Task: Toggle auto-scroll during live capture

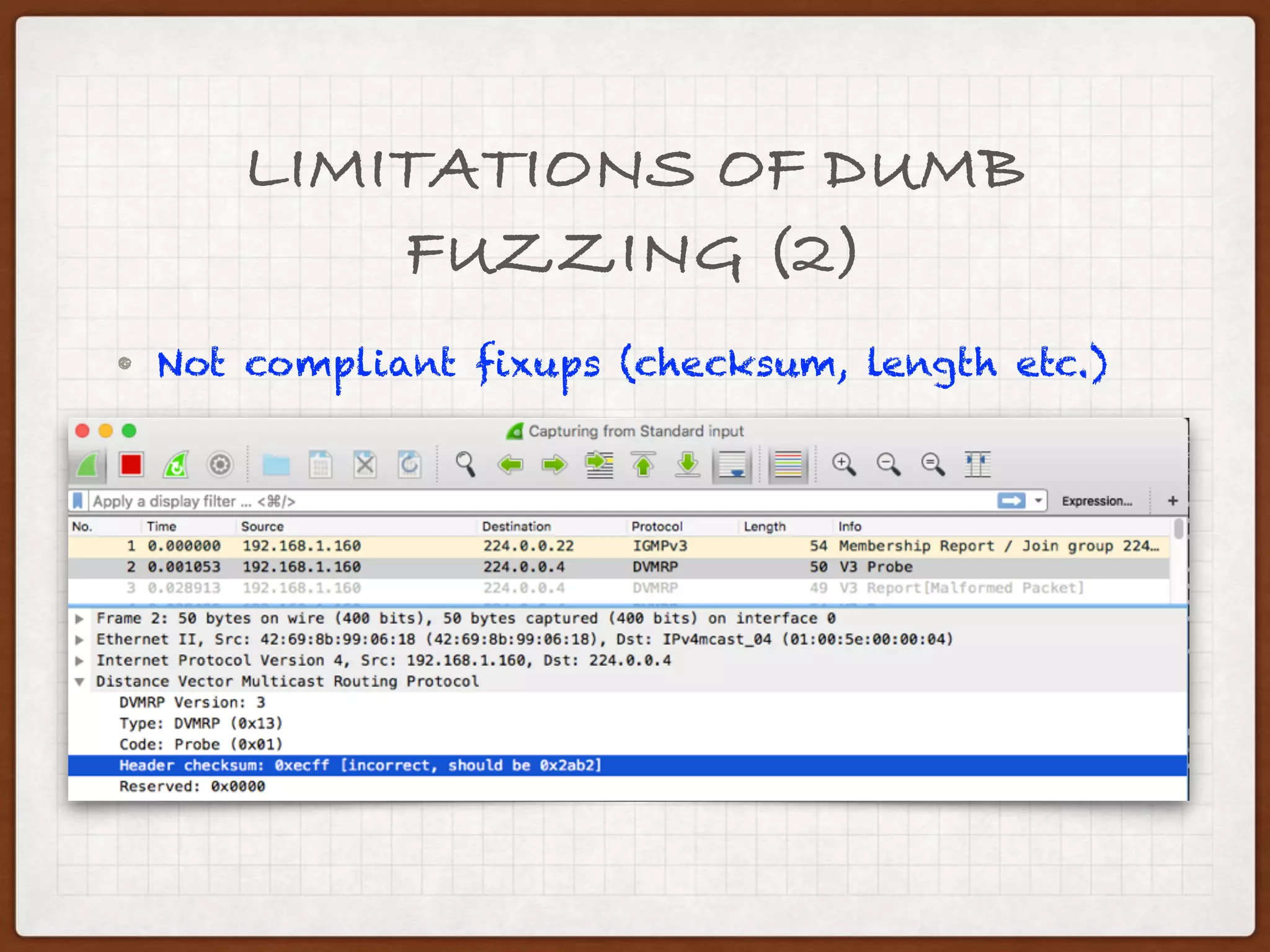Action: pos(732,465)
